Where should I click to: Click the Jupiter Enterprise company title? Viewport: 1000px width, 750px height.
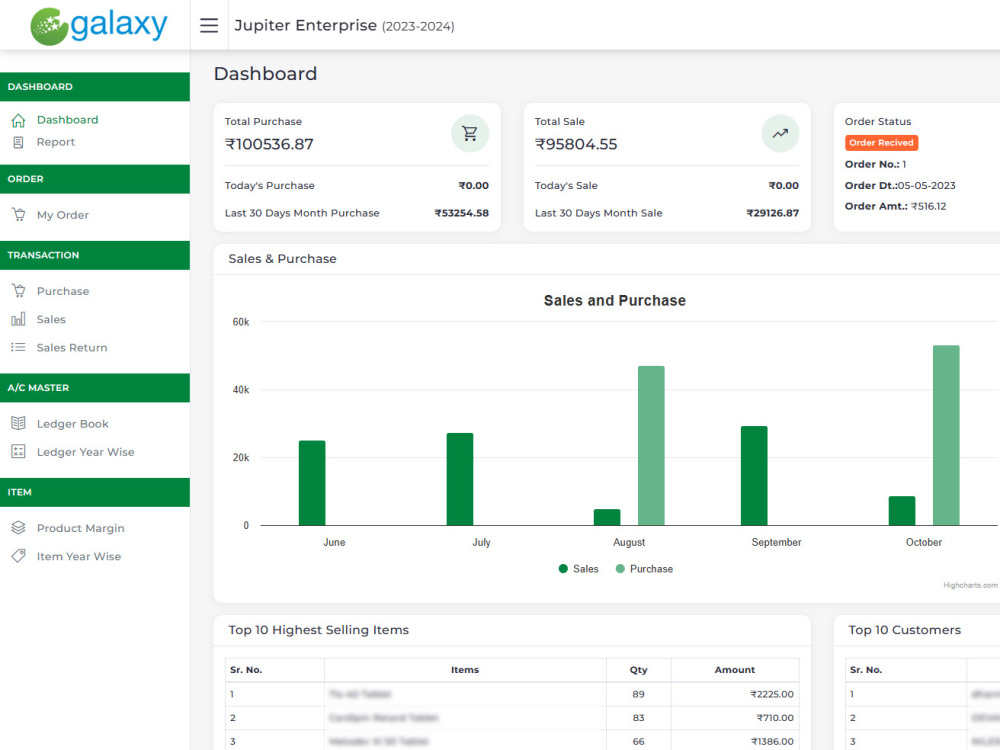tap(305, 26)
